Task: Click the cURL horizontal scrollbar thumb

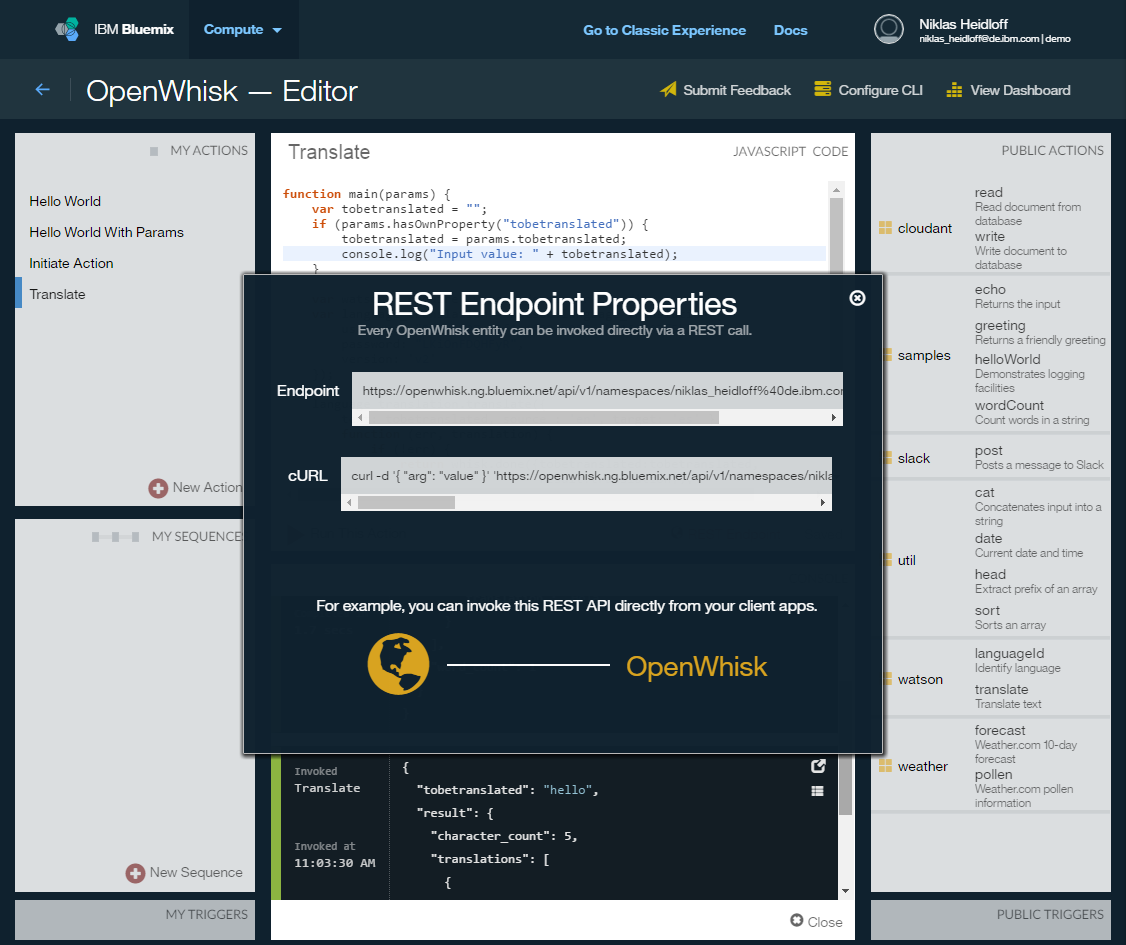Action: tap(406, 503)
